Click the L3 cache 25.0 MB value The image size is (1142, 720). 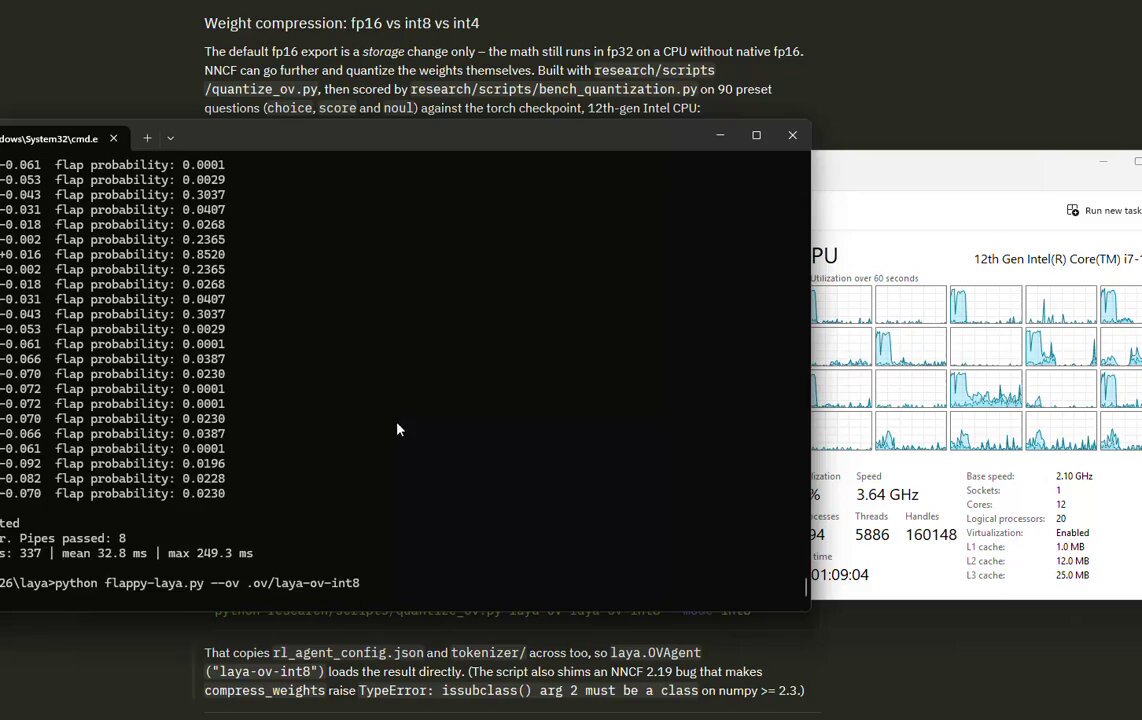click(1072, 575)
